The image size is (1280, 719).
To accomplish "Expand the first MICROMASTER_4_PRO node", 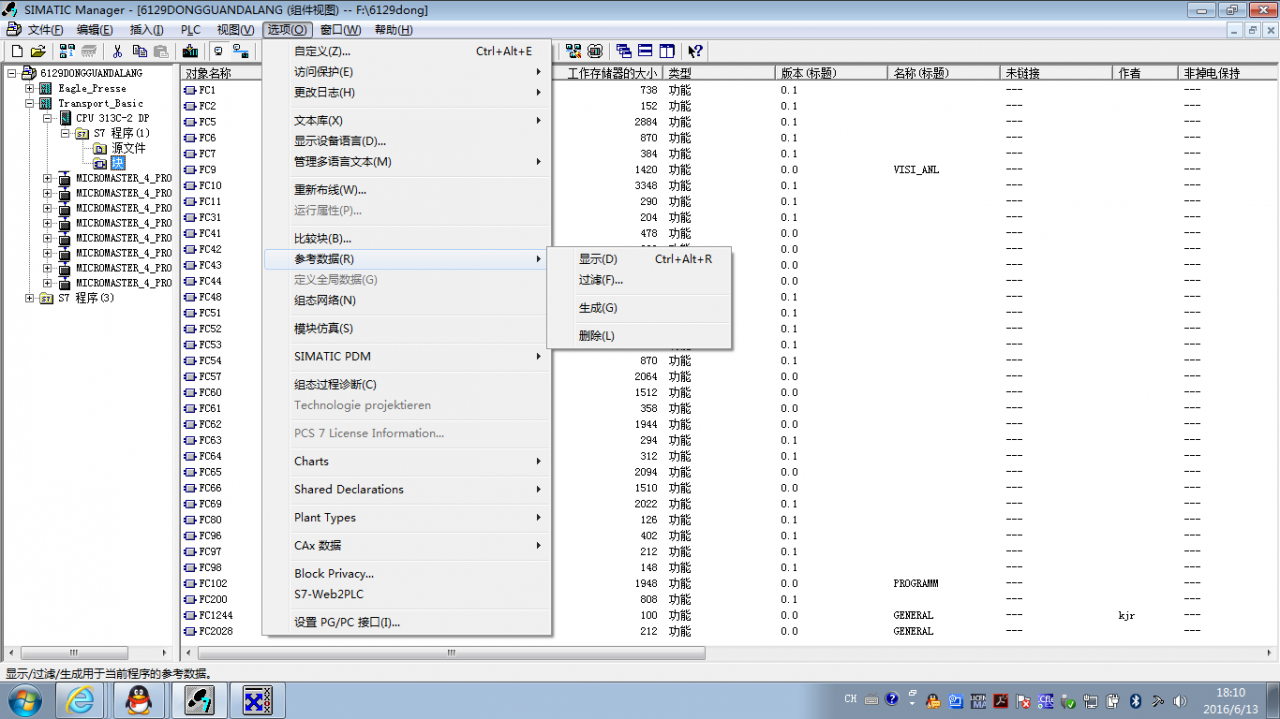I will [48, 179].
